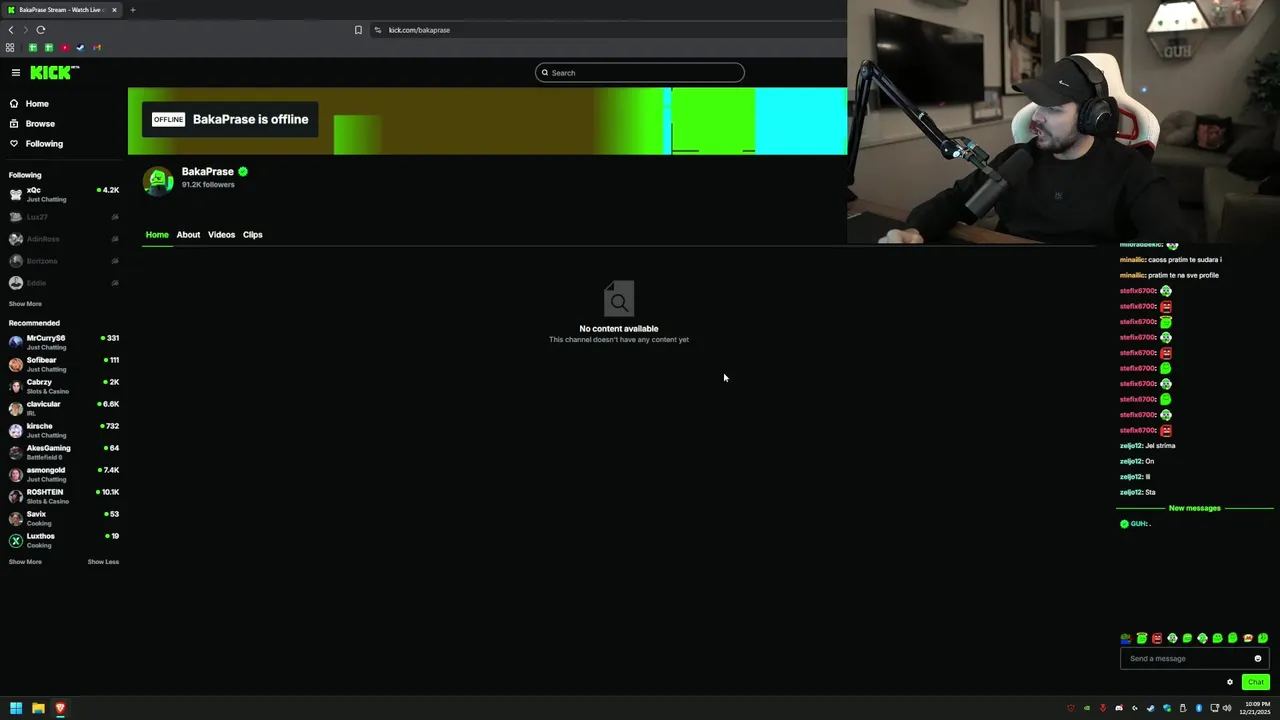This screenshot has width=1280, height=720.
Task: Open MrCurryS6 recommended channel
Action: 64,342
